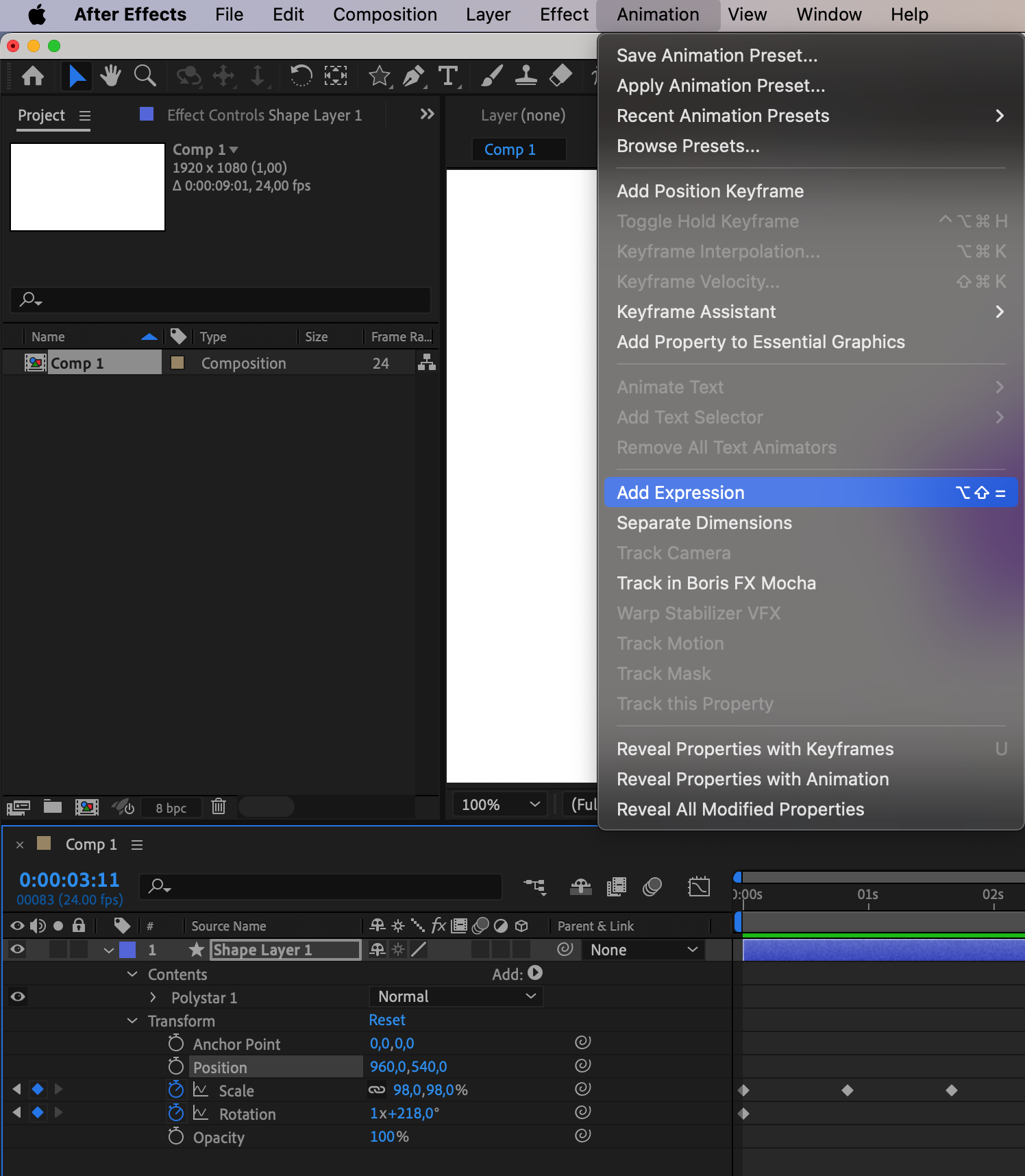
Task: Go to previous Scale keyframe arrow
Action: pyautogui.click(x=16, y=1089)
